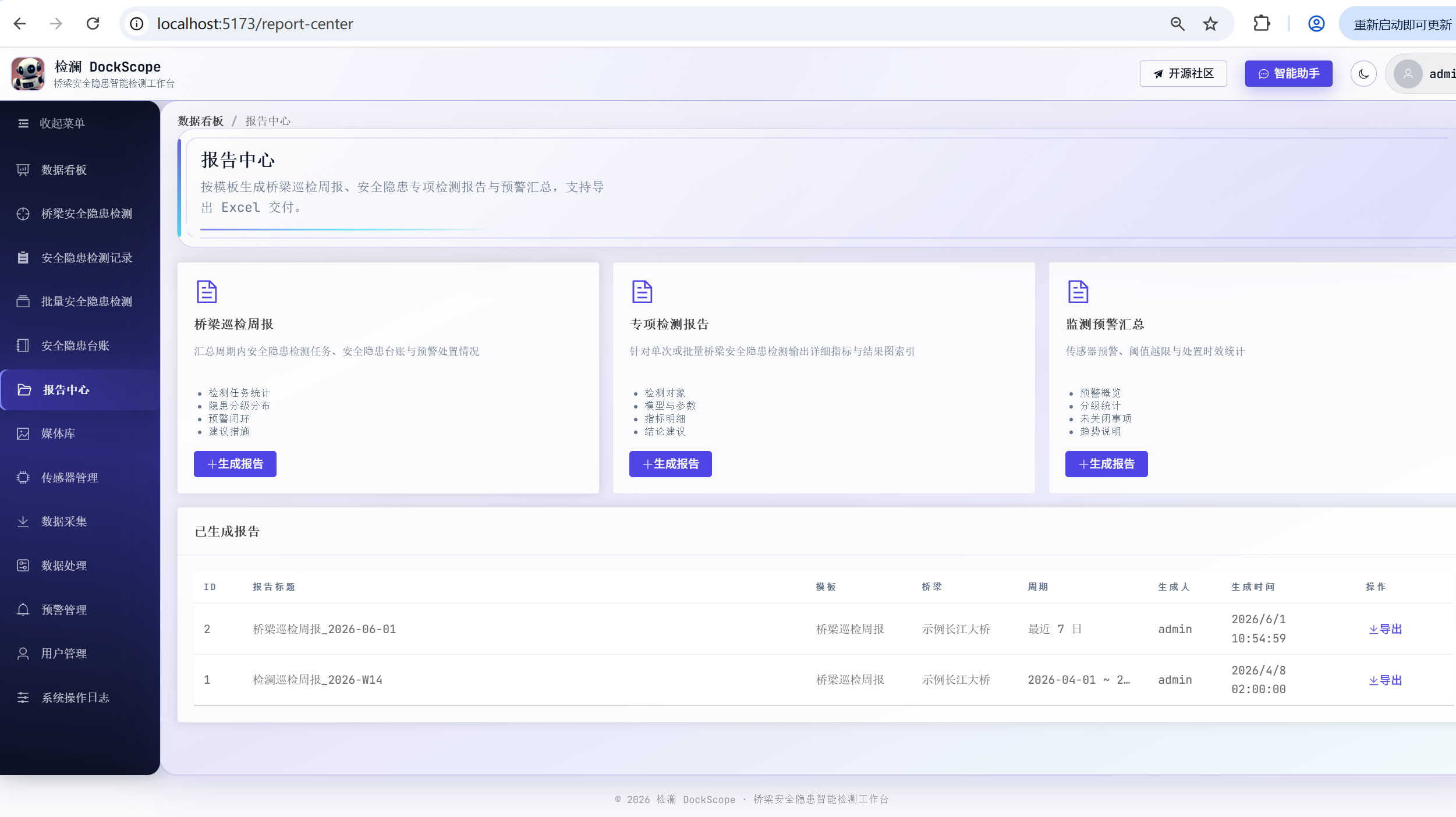1456x817 pixels.
Task: Click the 报告中心 breadcrumb text
Action: pos(268,121)
